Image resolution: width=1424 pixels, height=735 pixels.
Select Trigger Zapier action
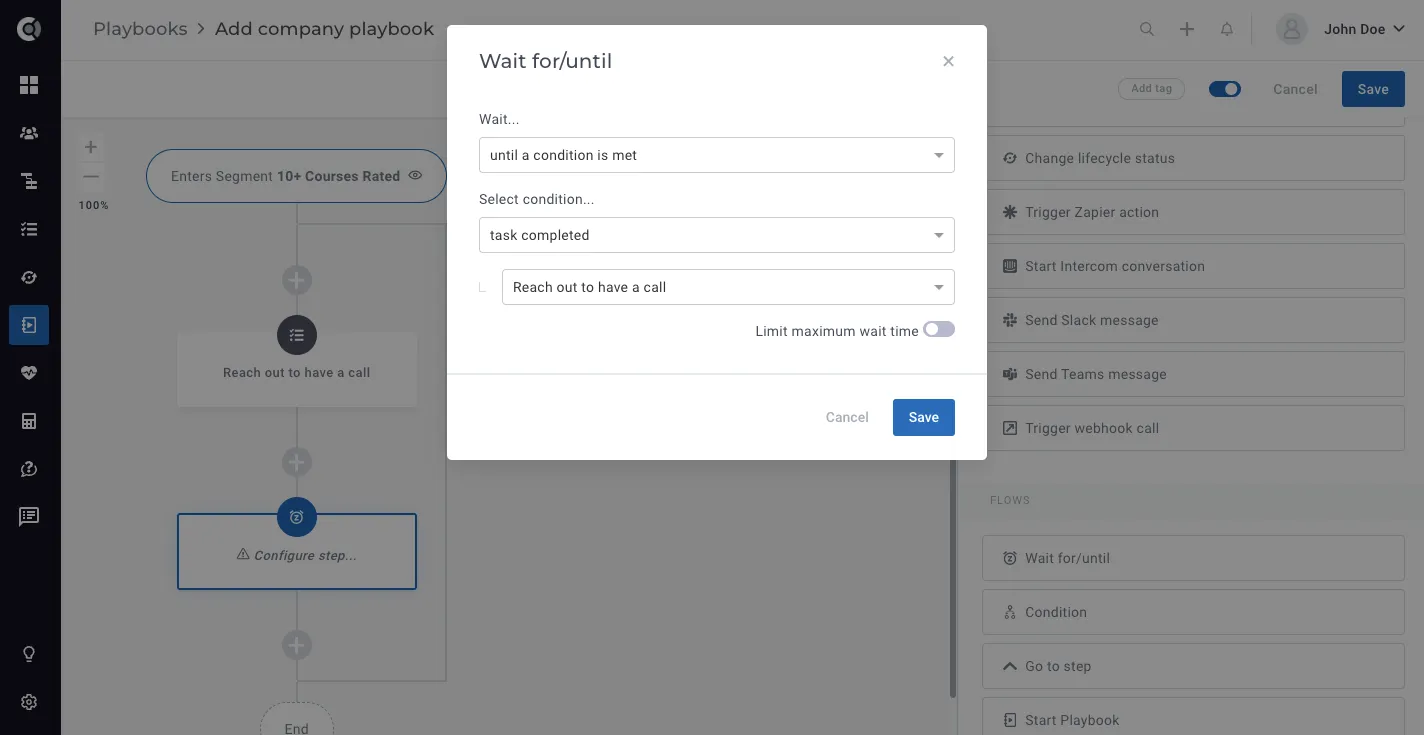tap(1193, 212)
